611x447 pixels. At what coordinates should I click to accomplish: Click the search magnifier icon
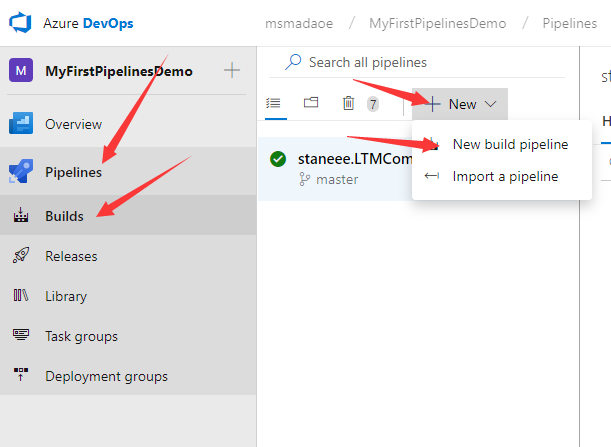293,62
